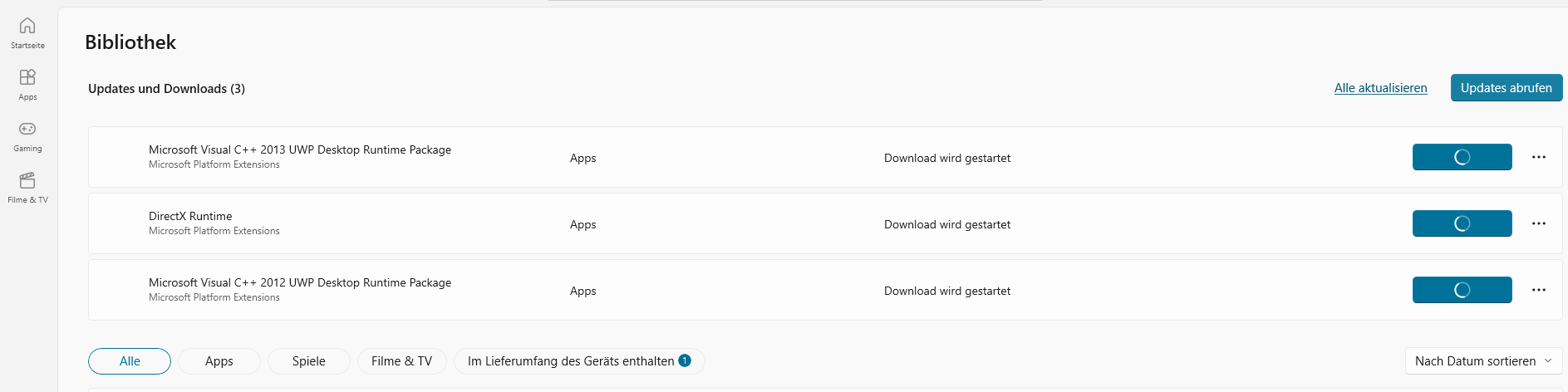1568x392 pixels.
Task: Expand the Nach Datum sortieren dropdown
Action: (x=1483, y=361)
